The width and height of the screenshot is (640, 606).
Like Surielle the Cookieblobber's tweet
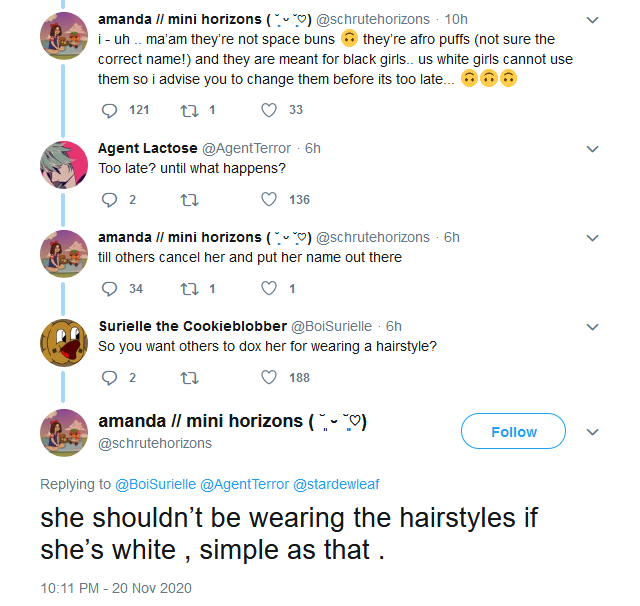[x=268, y=377]
